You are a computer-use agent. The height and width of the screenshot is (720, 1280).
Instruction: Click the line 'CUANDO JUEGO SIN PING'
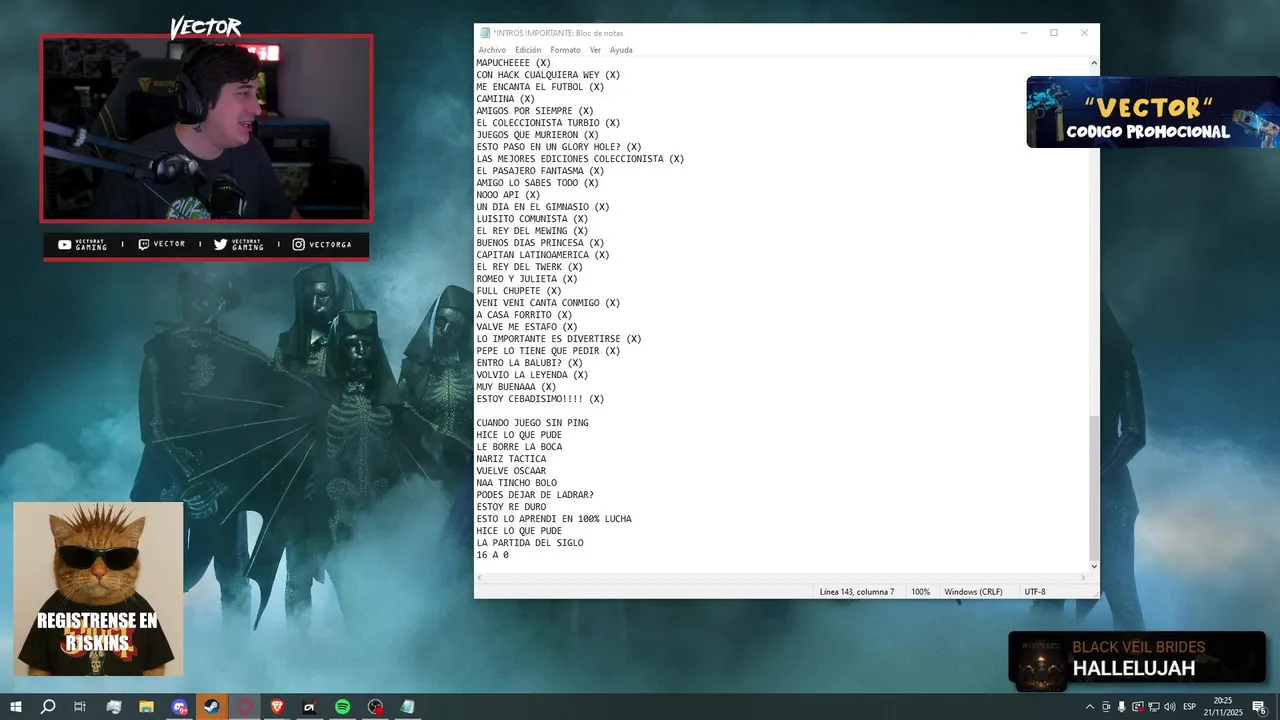point(532,423)
